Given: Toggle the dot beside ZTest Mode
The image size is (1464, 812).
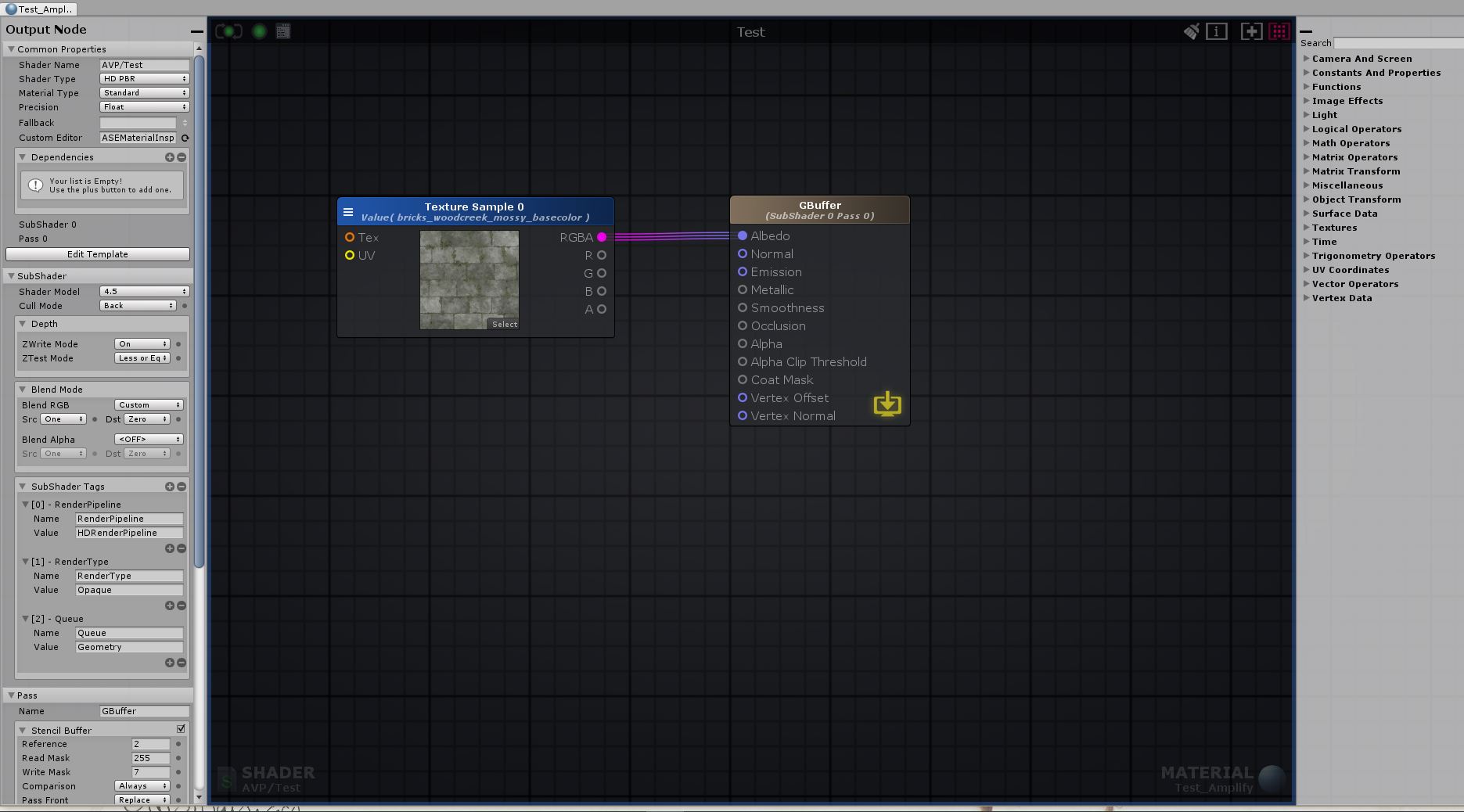Looking at the screenshot, I should (178, 358).
